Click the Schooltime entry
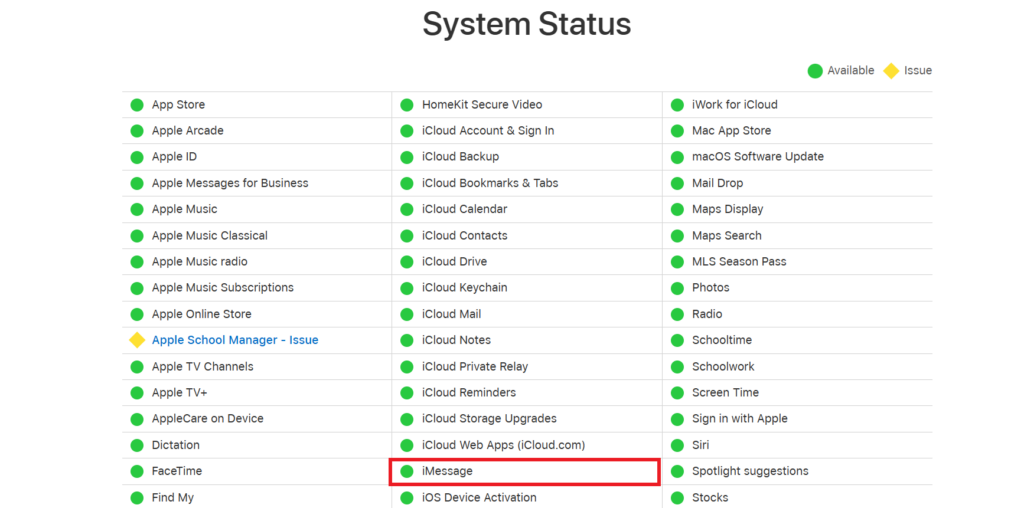 [x=722, y=340]
